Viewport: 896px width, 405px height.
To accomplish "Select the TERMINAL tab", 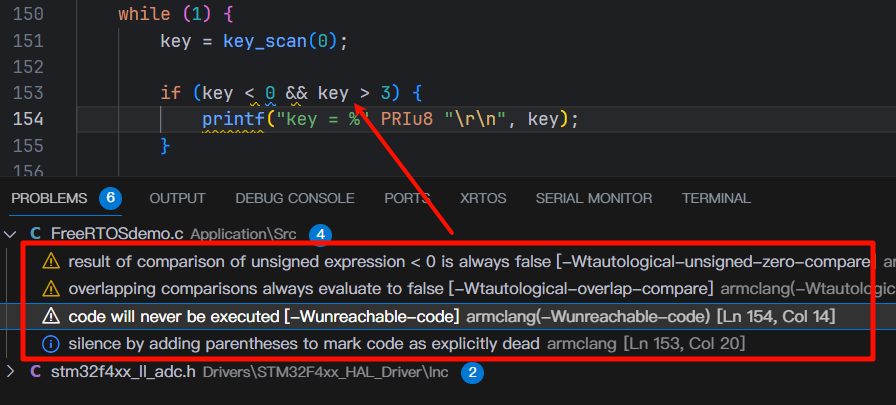I will click(716, 198).
